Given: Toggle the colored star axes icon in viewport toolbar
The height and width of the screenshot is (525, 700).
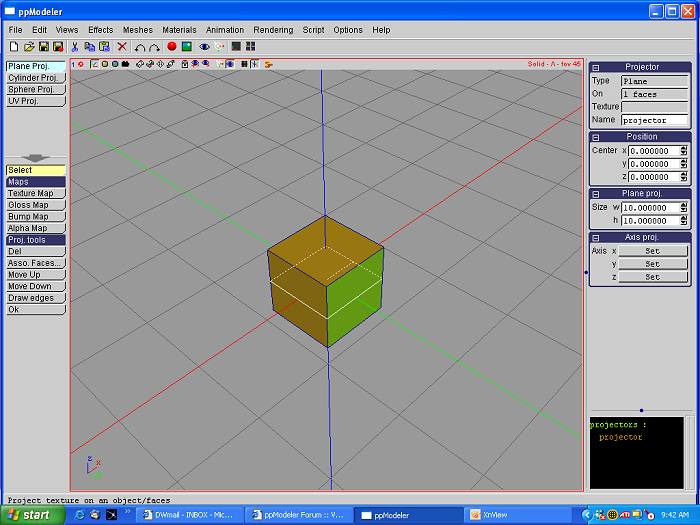Looking at the screenshot, I should coord(254,64).
